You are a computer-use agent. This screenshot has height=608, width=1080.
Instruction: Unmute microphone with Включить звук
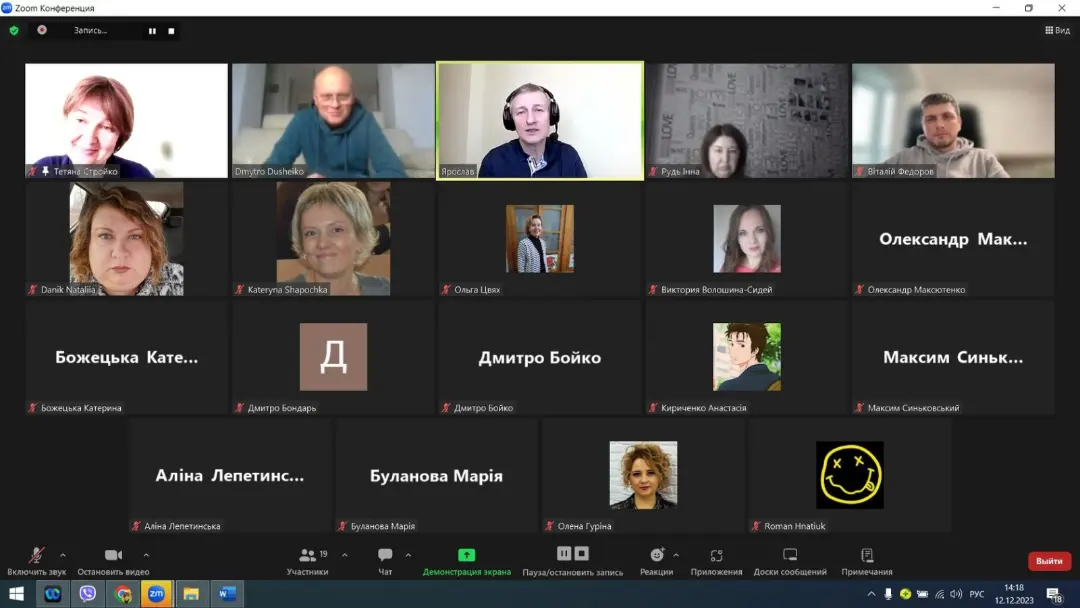36,561
